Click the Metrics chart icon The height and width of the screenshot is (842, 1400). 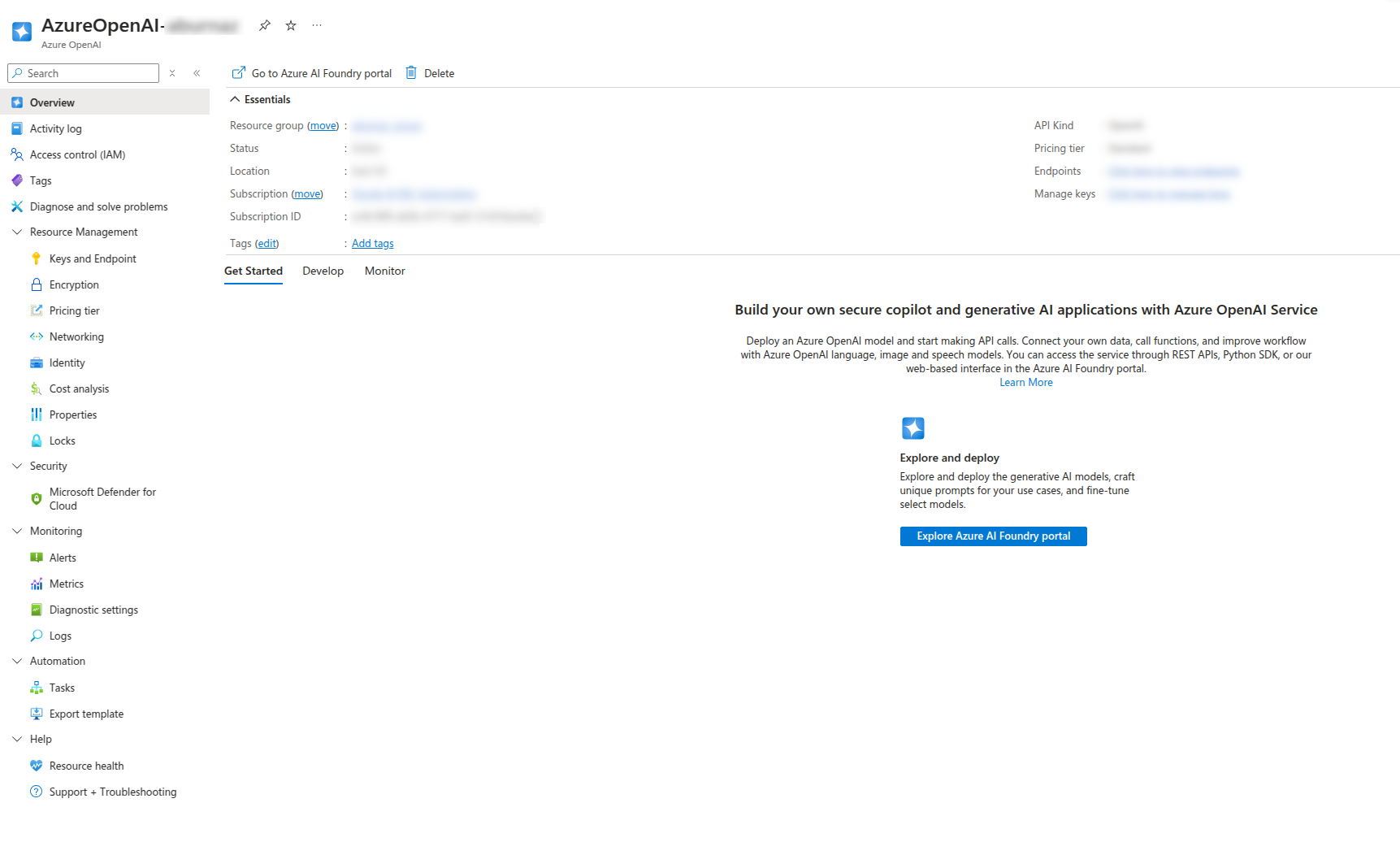(x=37, y=584)
